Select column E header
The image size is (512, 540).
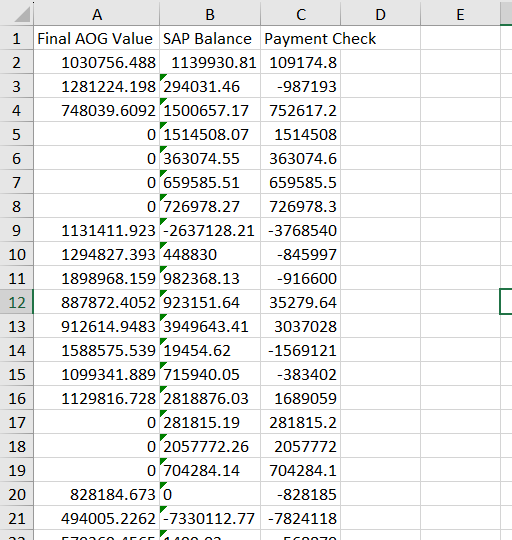tap(460, 14)
